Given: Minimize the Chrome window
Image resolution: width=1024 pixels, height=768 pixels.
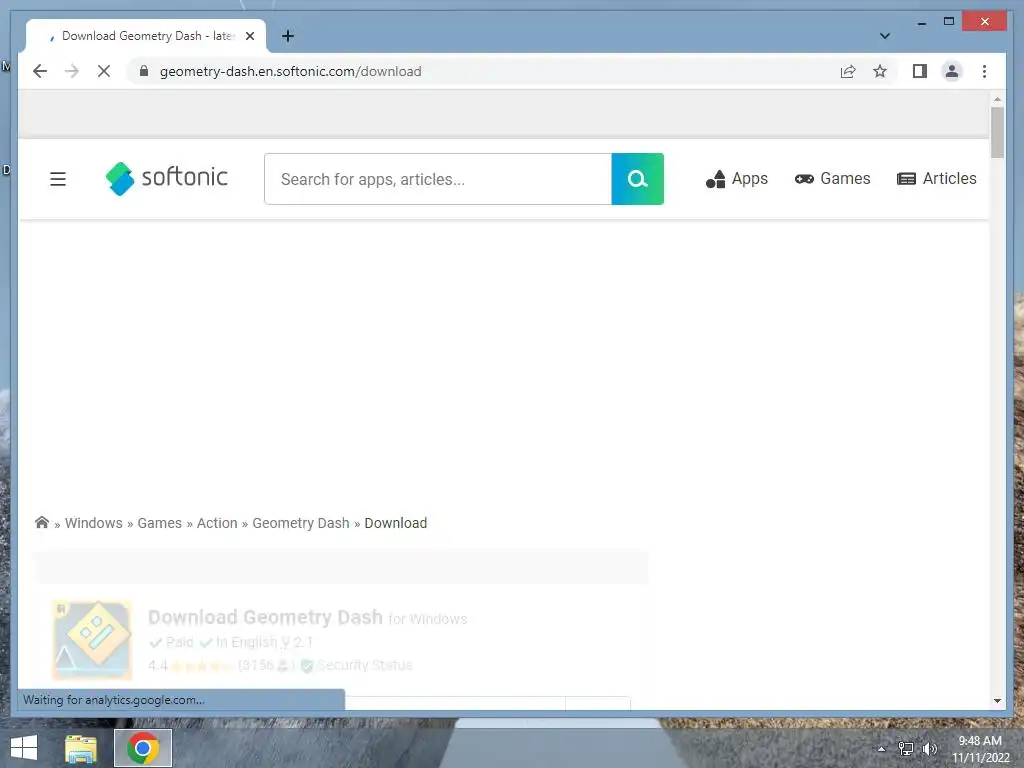Looking at the screenshot, I should 921,22.
